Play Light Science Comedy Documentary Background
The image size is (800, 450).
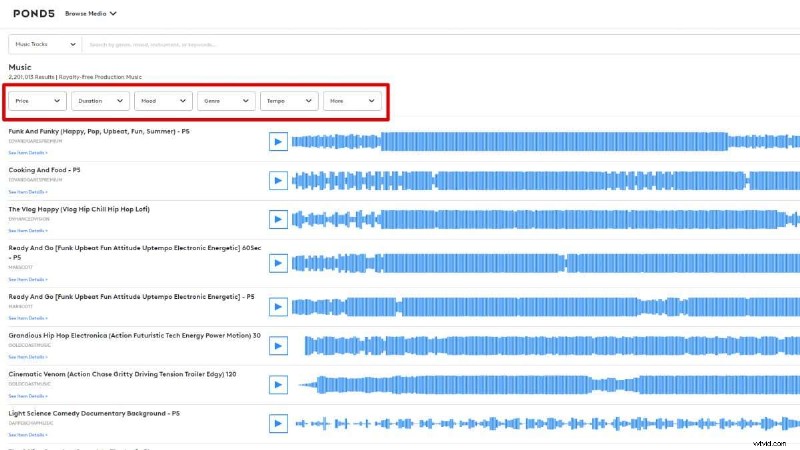[x=278, y=424]
